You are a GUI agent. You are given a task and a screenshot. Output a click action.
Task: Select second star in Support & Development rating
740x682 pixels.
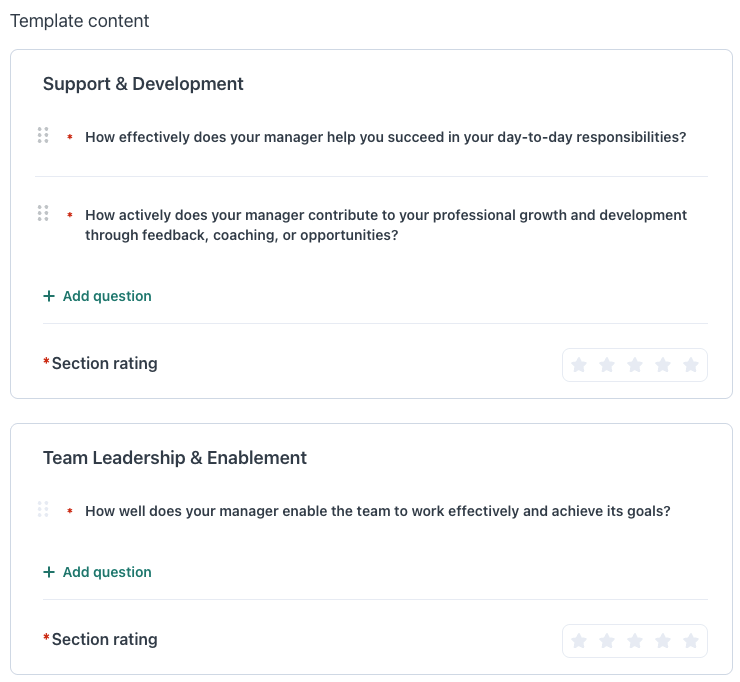click(607, 365)
